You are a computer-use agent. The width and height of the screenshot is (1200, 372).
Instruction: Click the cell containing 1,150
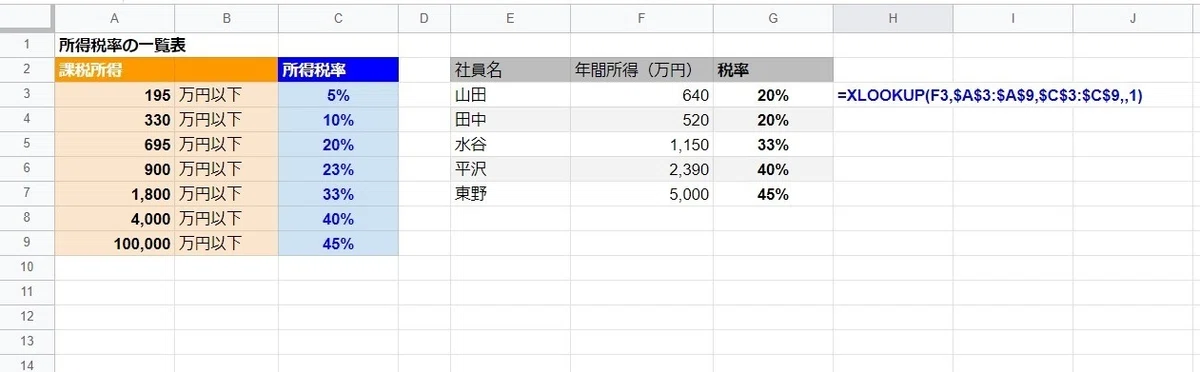[x=641, y=144]
